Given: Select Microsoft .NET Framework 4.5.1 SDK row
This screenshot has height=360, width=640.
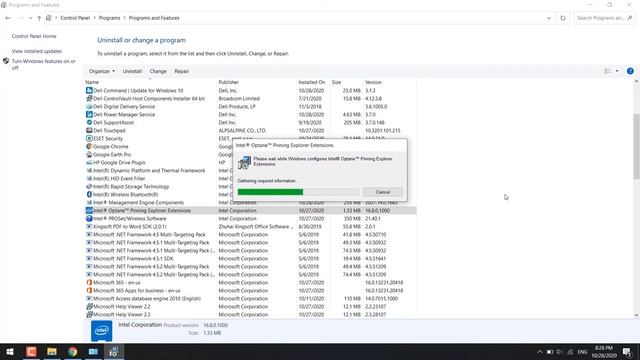Looking at the screenshot, I should pyautogui.click(x=251, y=258).
